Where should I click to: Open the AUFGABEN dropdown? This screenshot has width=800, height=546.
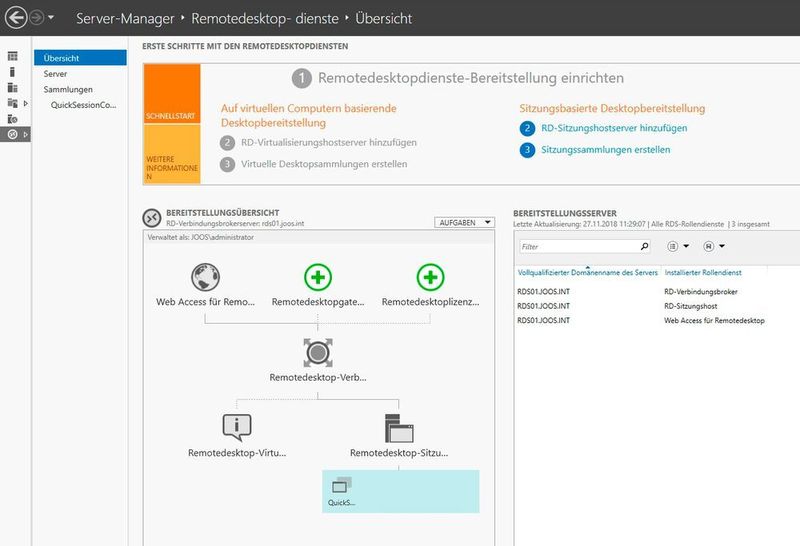[464, 222]
